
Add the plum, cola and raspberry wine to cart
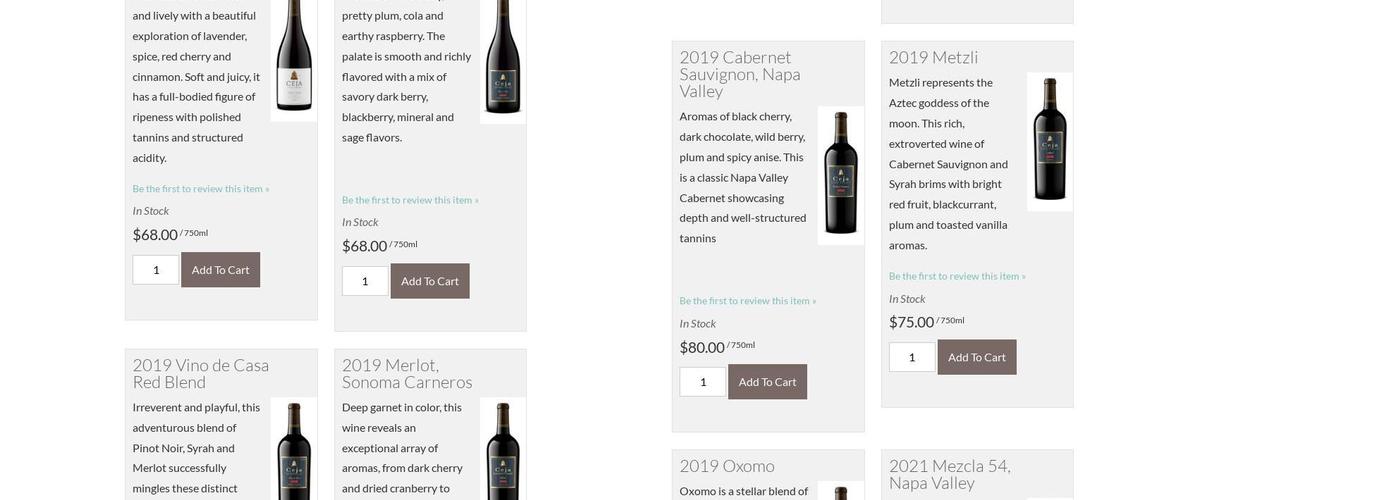click(429, 281)
